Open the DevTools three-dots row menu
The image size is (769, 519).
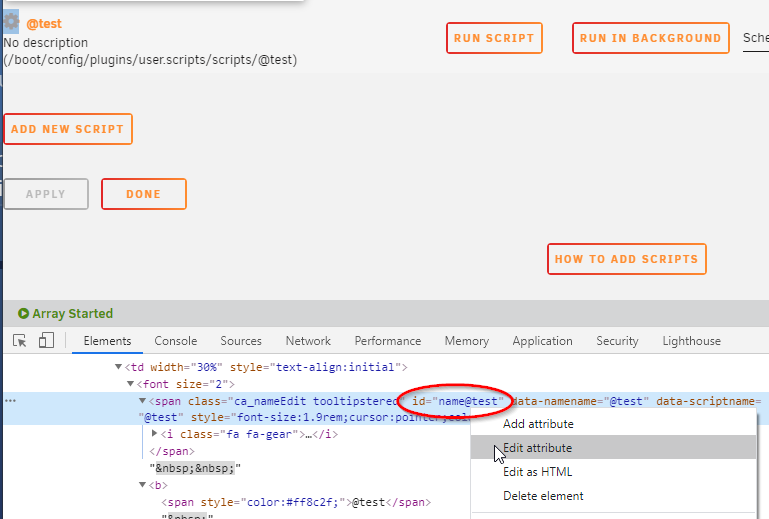click(10, 401)
